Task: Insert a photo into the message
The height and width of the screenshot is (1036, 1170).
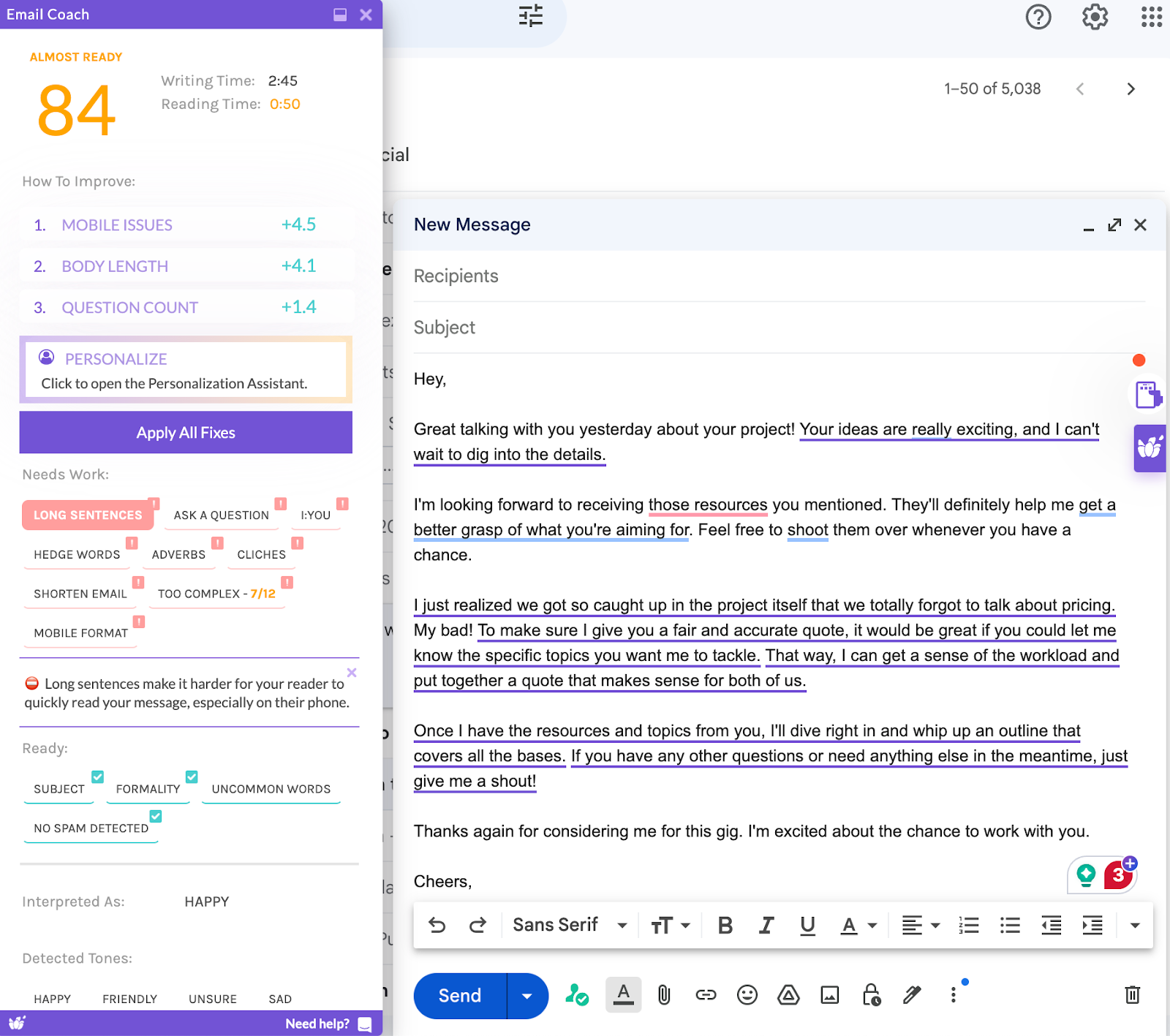Action: click(x=829, y=995)
